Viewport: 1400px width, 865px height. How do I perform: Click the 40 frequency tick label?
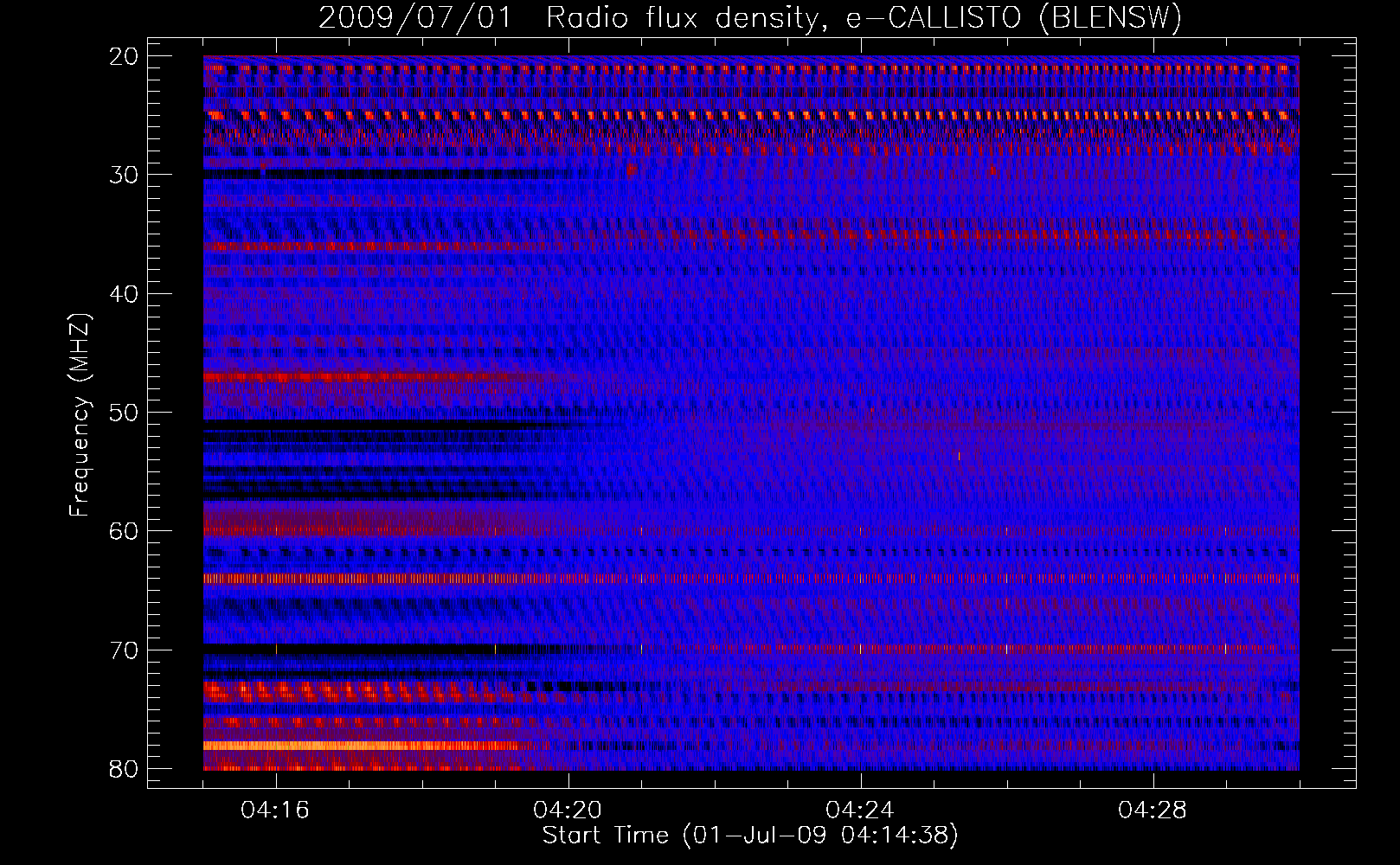[125, 294]
